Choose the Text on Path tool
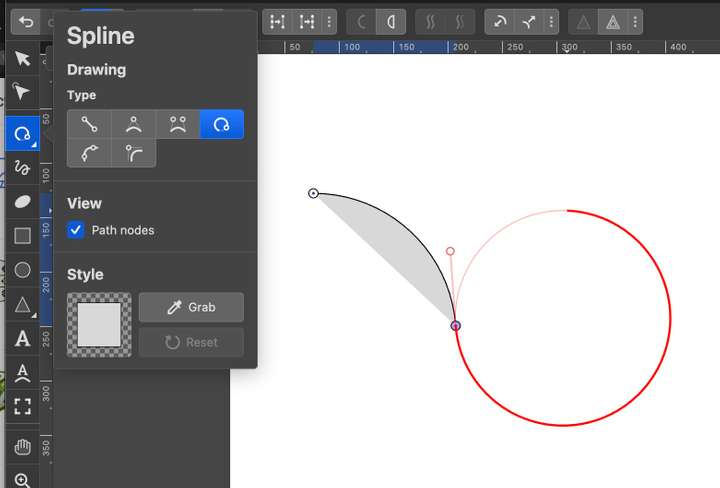Image resolution: width=720 pixels, height=488 pixels. [x=22, y=373]
